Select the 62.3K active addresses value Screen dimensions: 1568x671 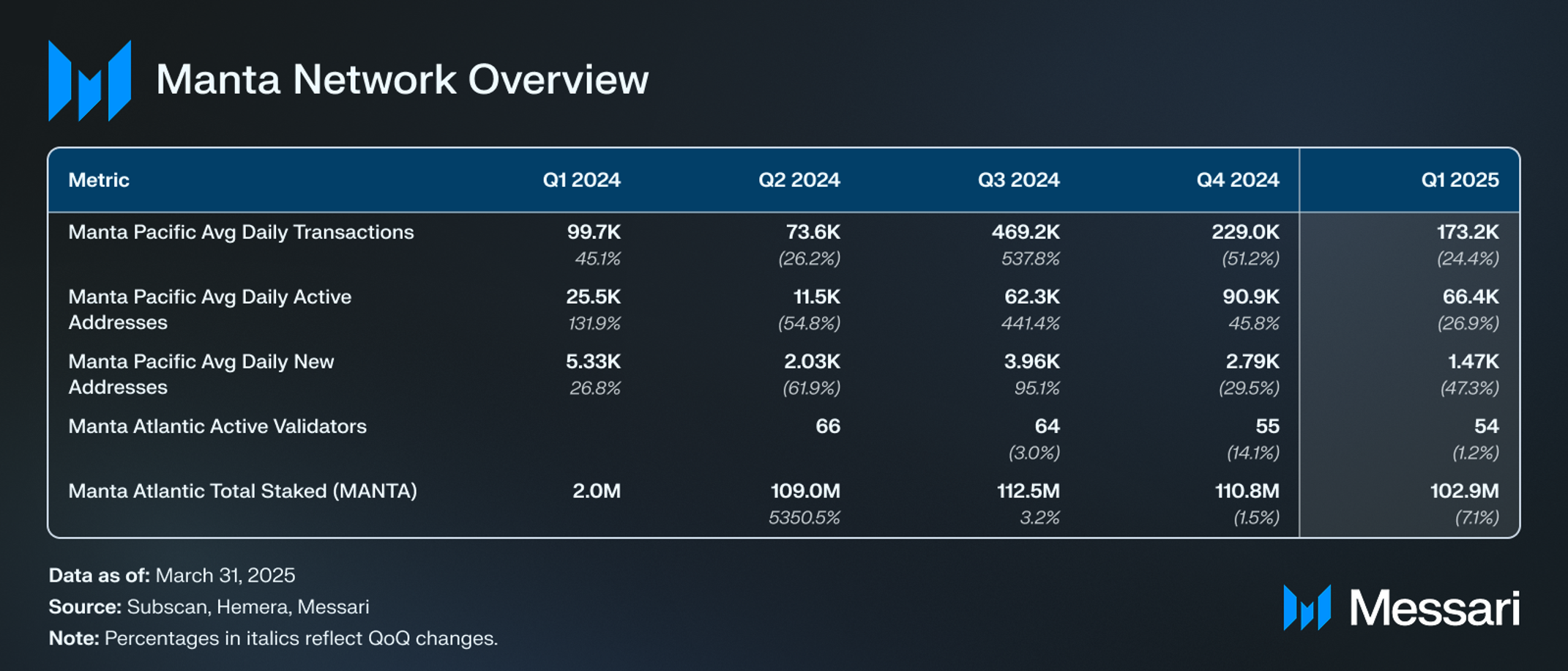1032,297
